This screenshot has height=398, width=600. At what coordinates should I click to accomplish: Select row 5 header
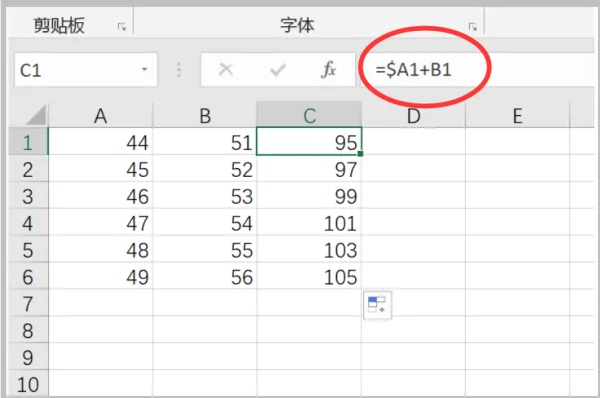coord(28,249)
